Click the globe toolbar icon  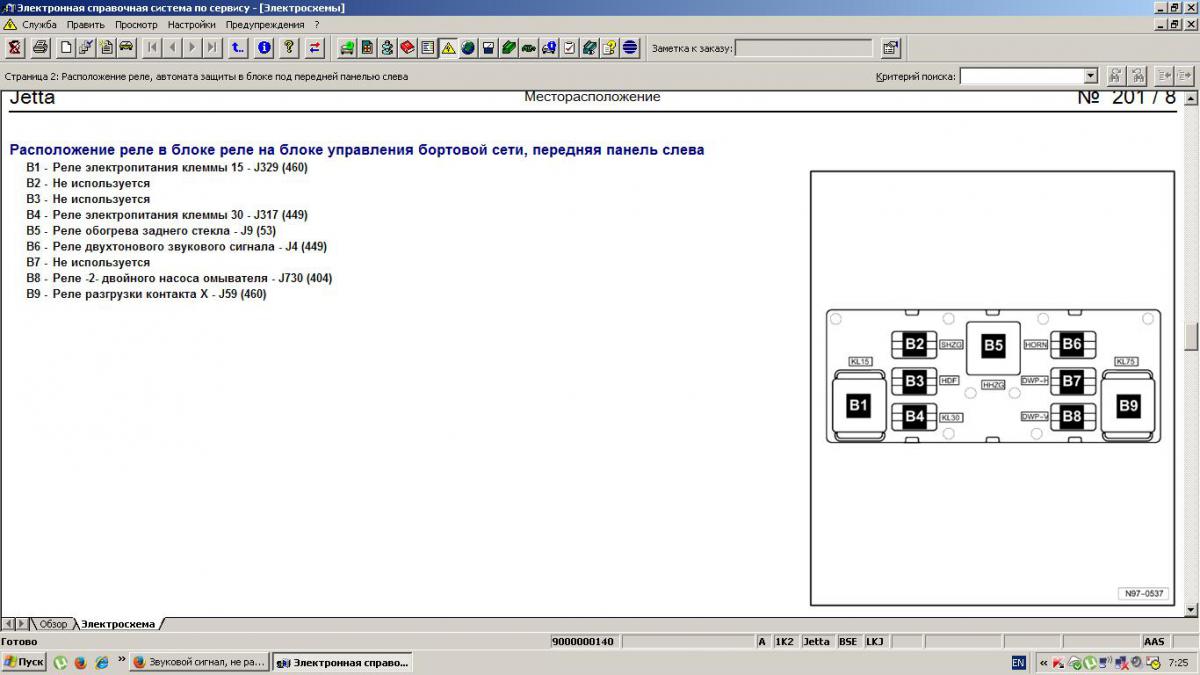point(467,47)
